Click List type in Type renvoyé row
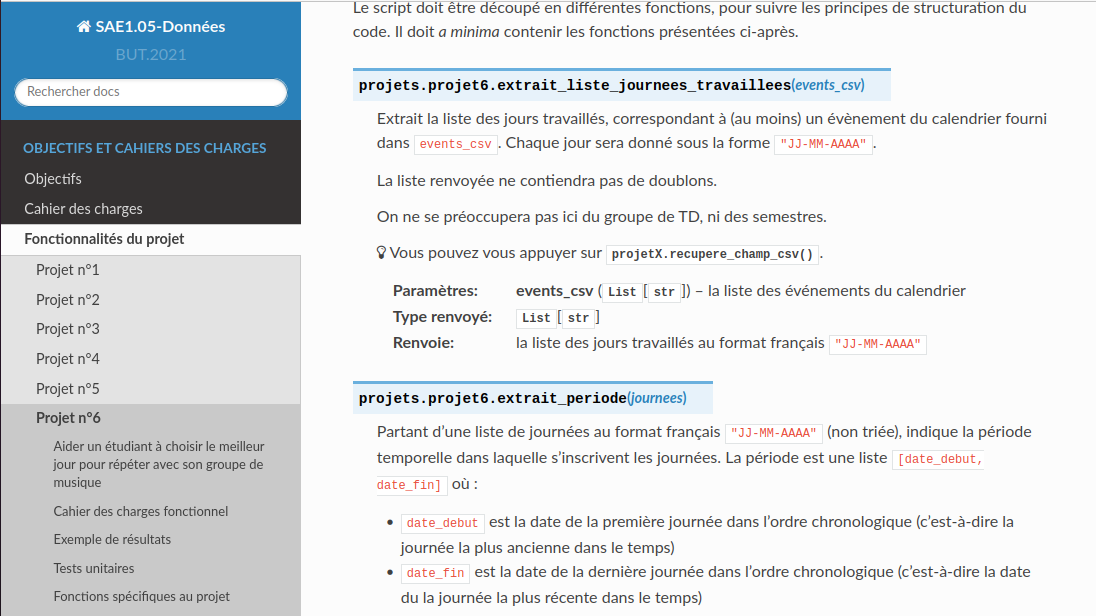The width and height of the screenshot is (1096, 616). [536, 318]
